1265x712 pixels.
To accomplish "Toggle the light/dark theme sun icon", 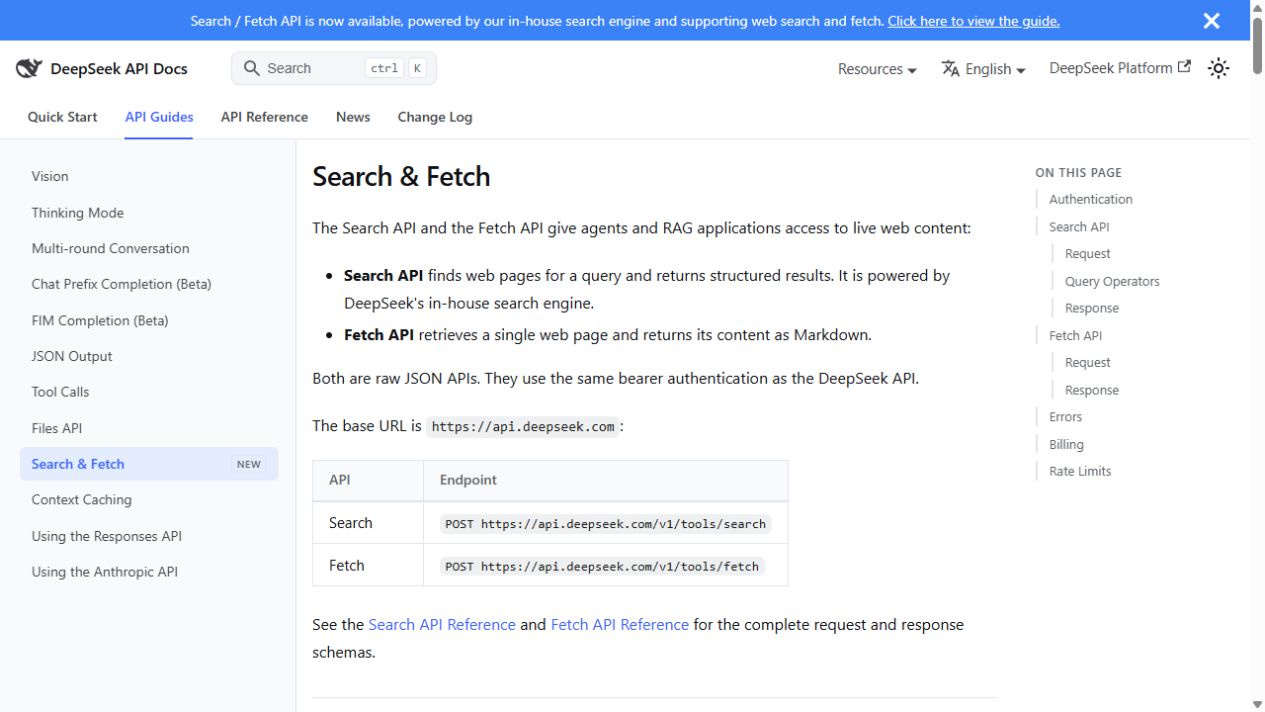I will [1218, 68].
